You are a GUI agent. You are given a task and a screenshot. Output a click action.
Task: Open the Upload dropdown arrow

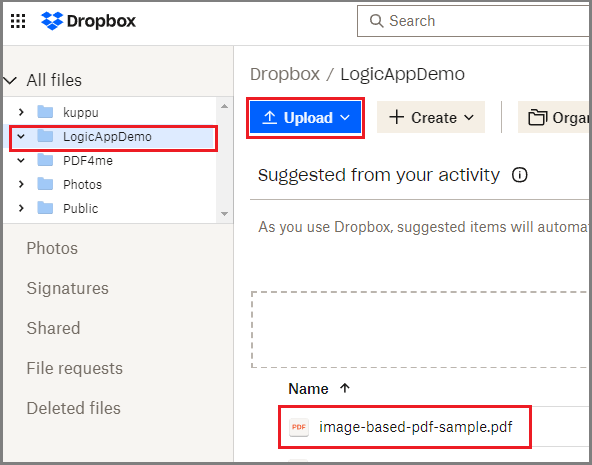[x=345, y=118]
